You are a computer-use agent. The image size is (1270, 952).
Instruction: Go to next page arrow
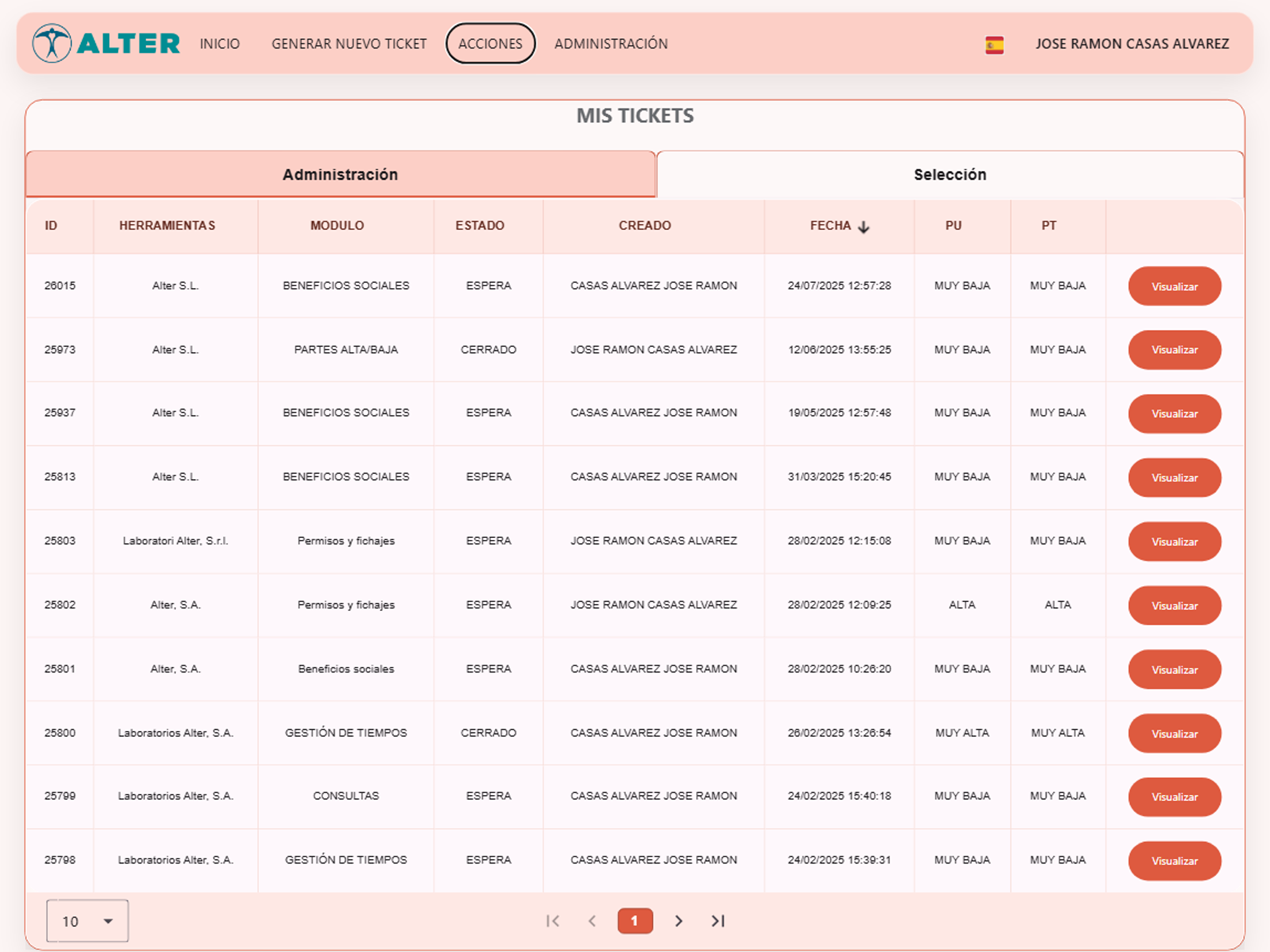[679, 921]
